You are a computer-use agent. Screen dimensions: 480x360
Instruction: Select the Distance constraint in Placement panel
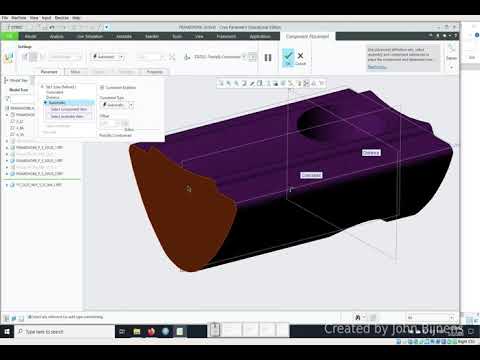click(53, 97)
